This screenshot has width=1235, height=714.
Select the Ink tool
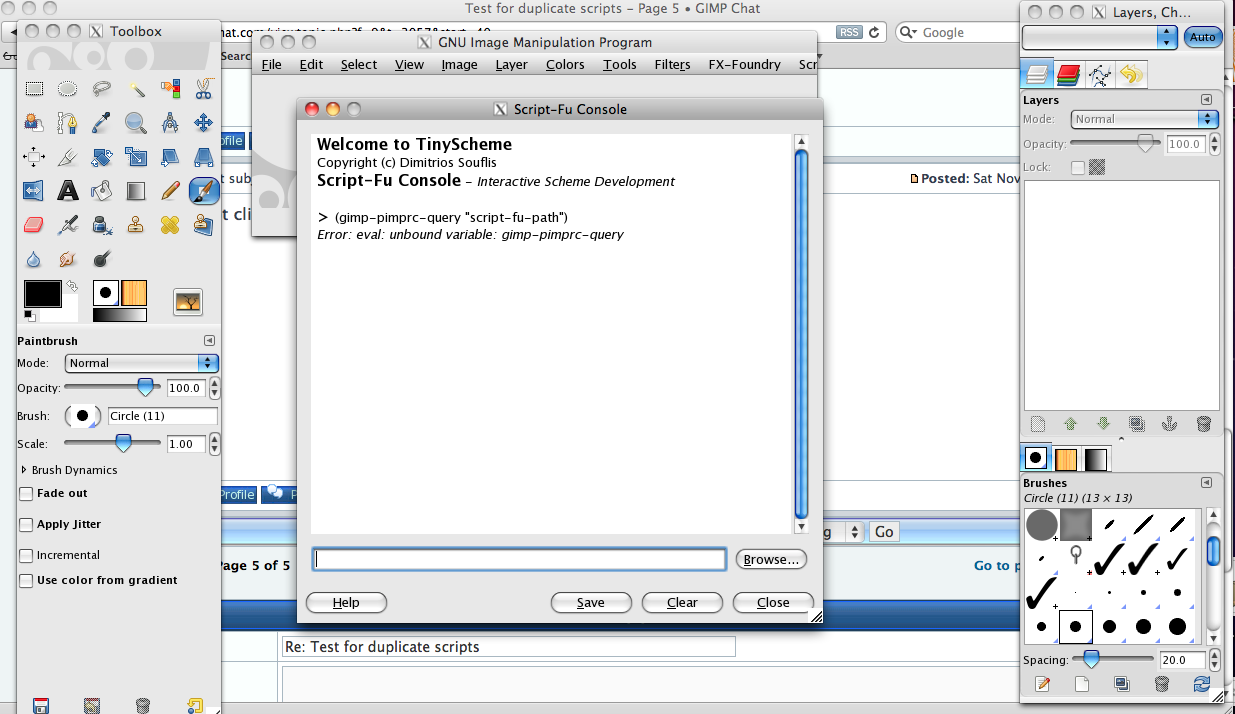click(102, 224)
